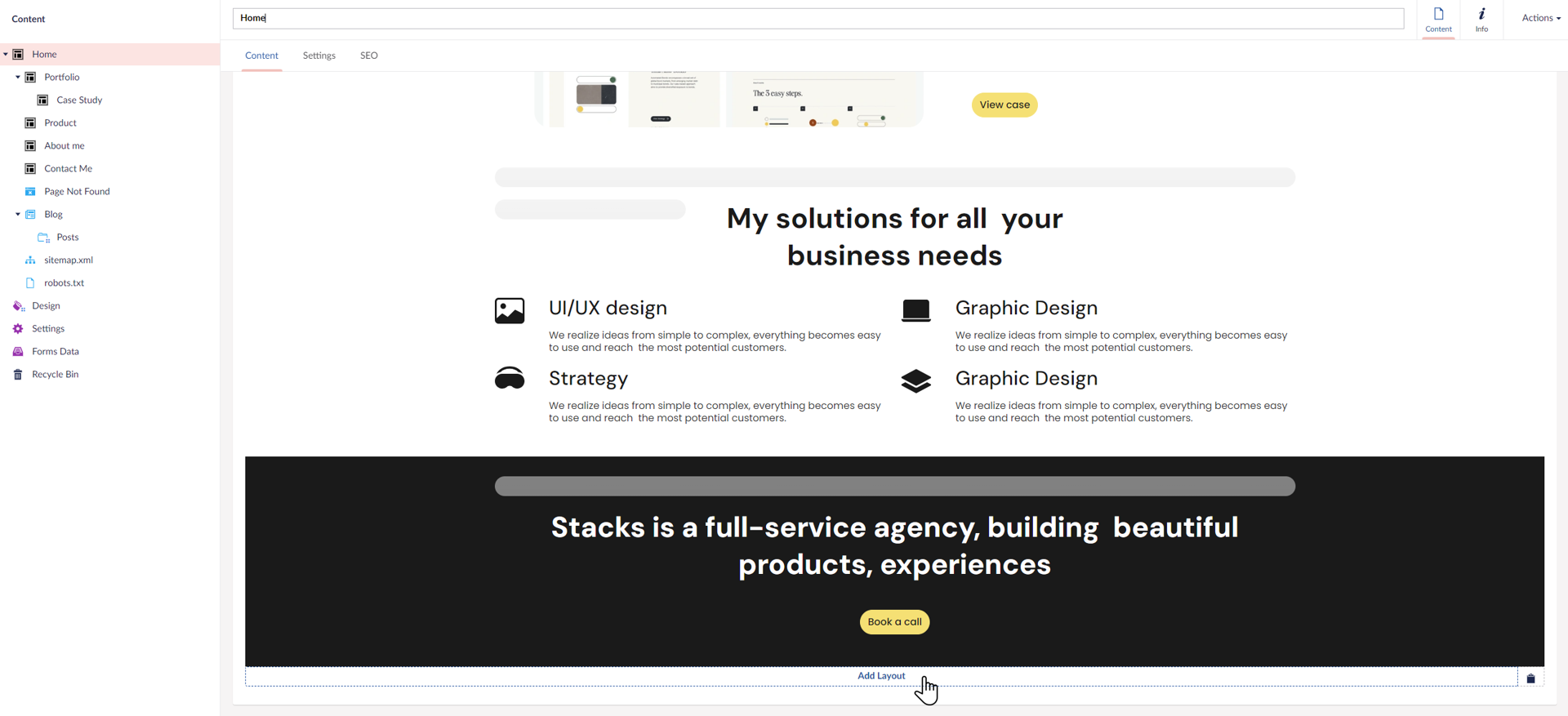Click the Recycle Bin trash icon
The height and width of the screenshot is (716, 1568).
tap(18, 375)
